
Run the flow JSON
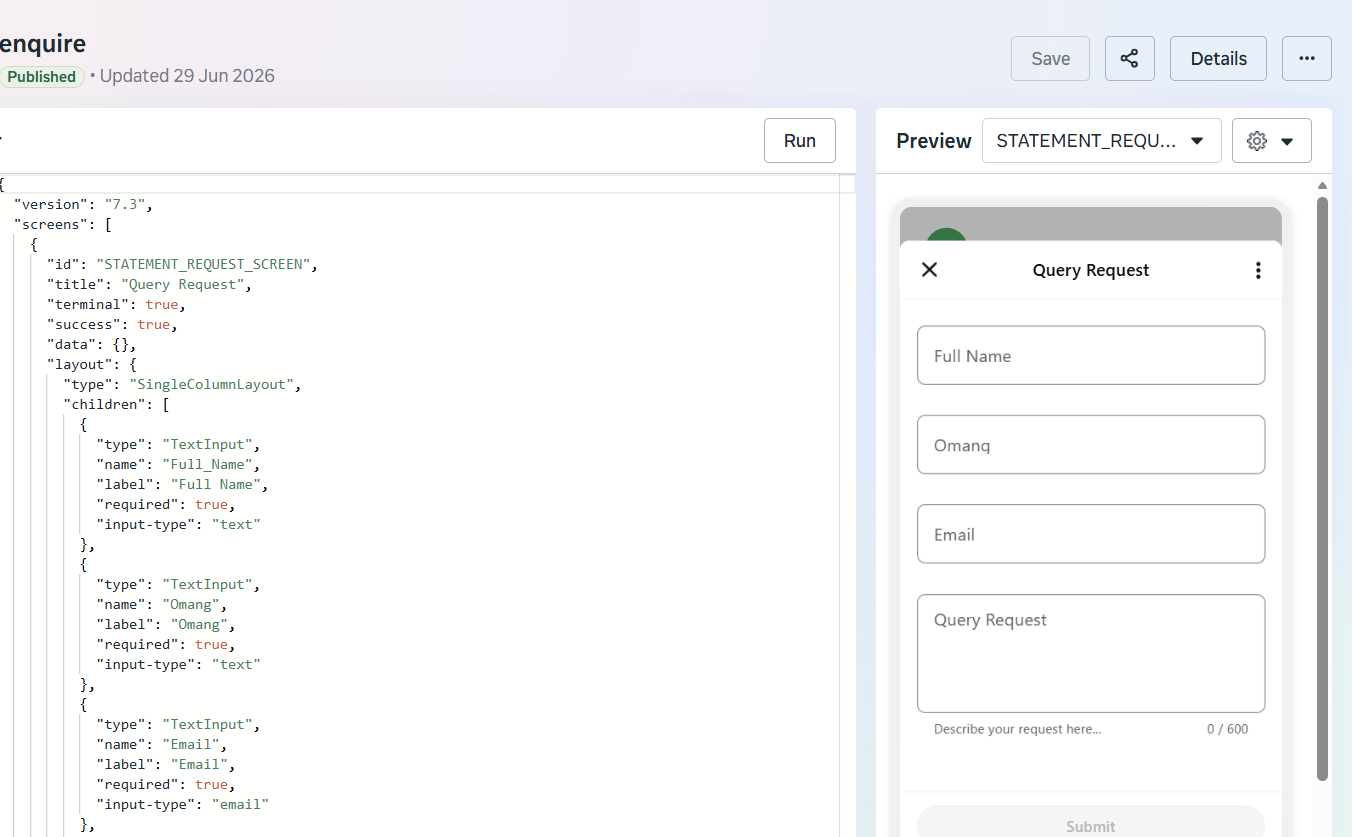point(800,141)
